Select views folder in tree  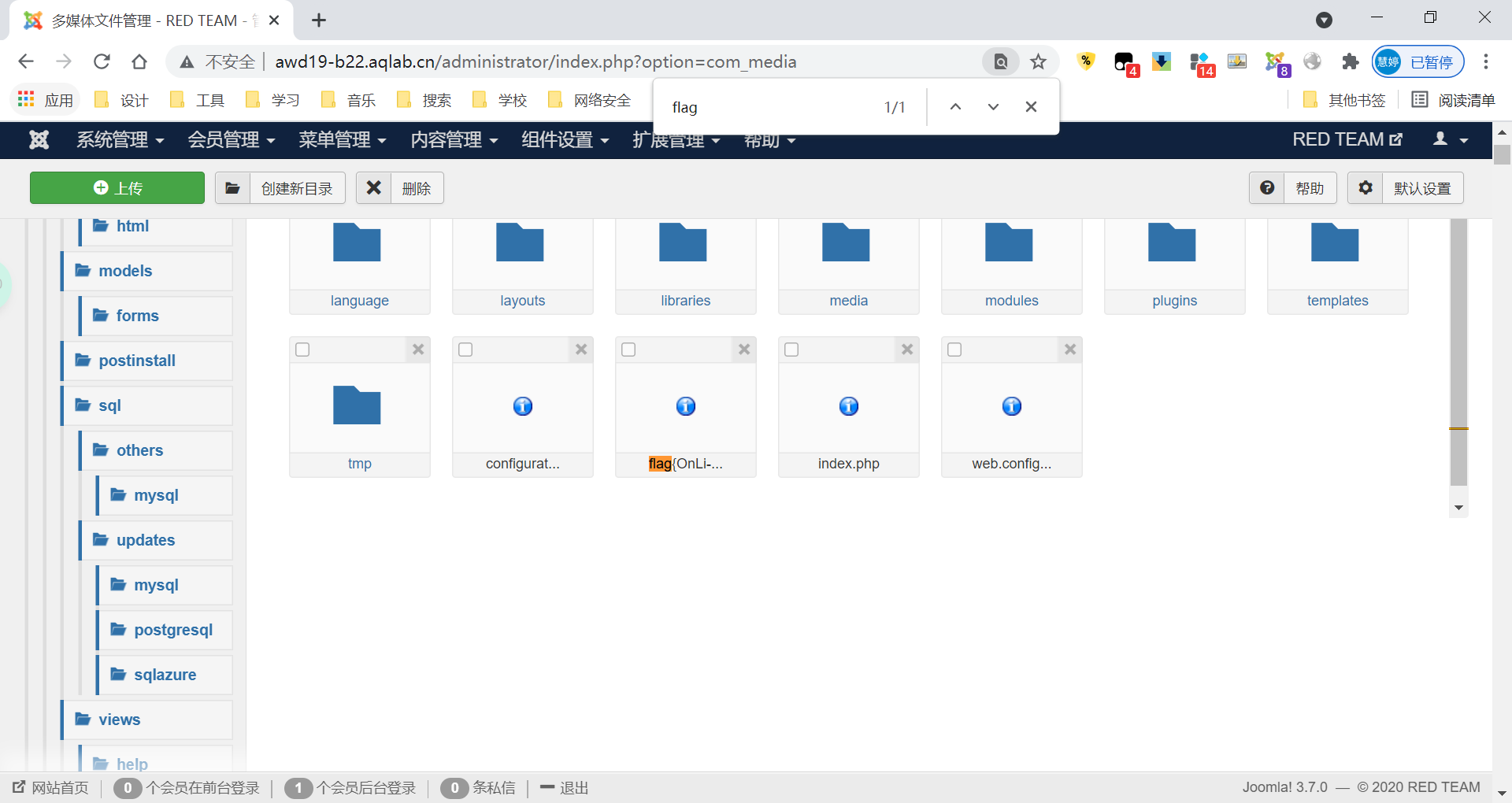pyautogui.click(x=147, y=720)
